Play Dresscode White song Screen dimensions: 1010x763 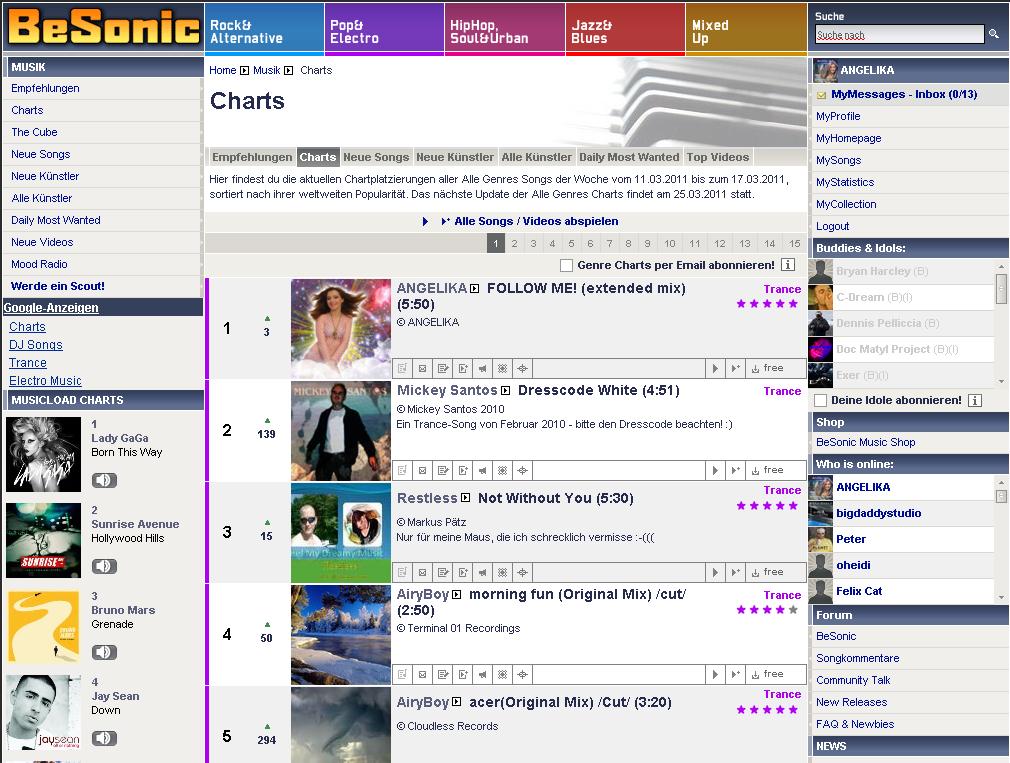(715, 470)
